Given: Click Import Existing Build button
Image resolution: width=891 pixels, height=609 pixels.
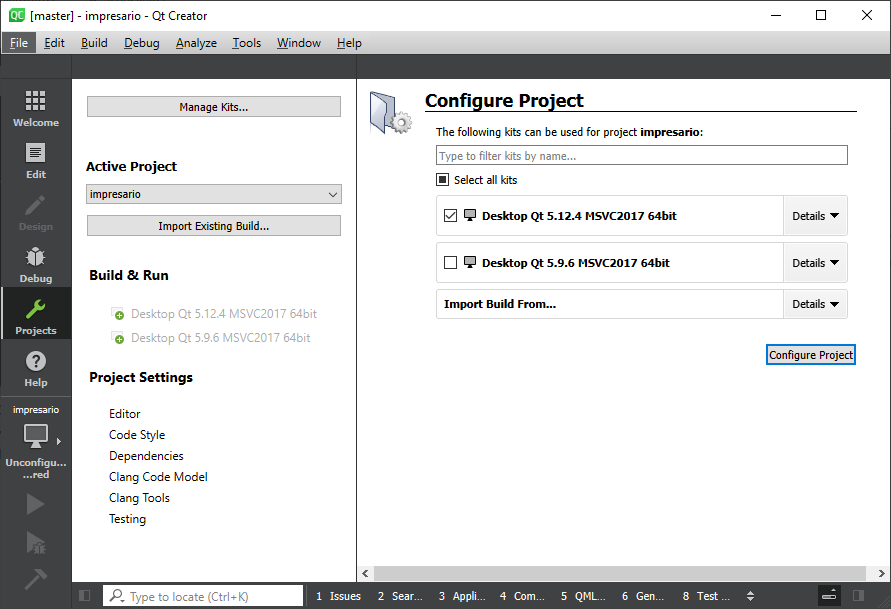Looking at the screenshot, I should tap(214, 226).
